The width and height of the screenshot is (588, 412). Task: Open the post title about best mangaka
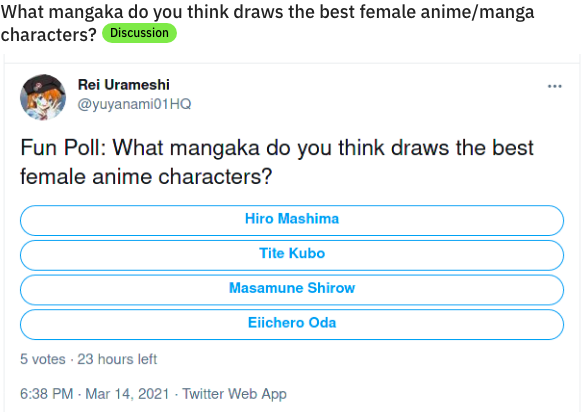click(x=267, y=22)
